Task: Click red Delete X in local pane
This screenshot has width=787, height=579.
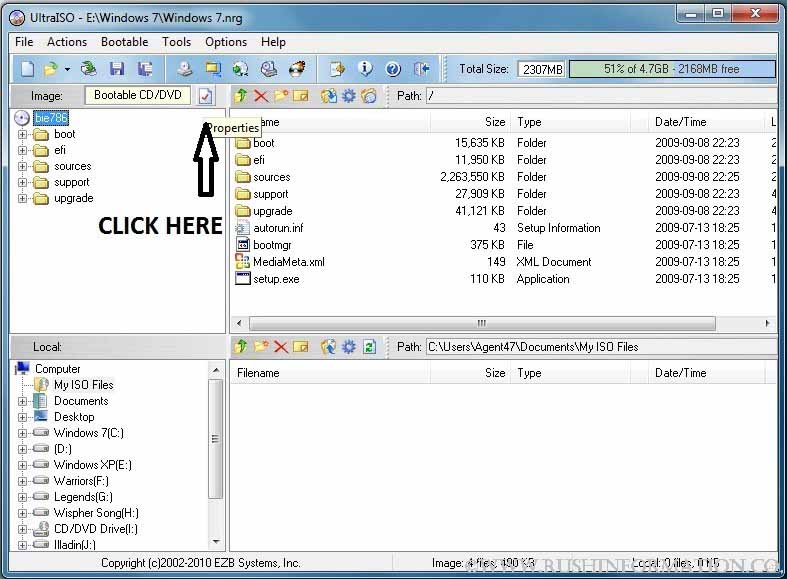Action: (281, 347)
